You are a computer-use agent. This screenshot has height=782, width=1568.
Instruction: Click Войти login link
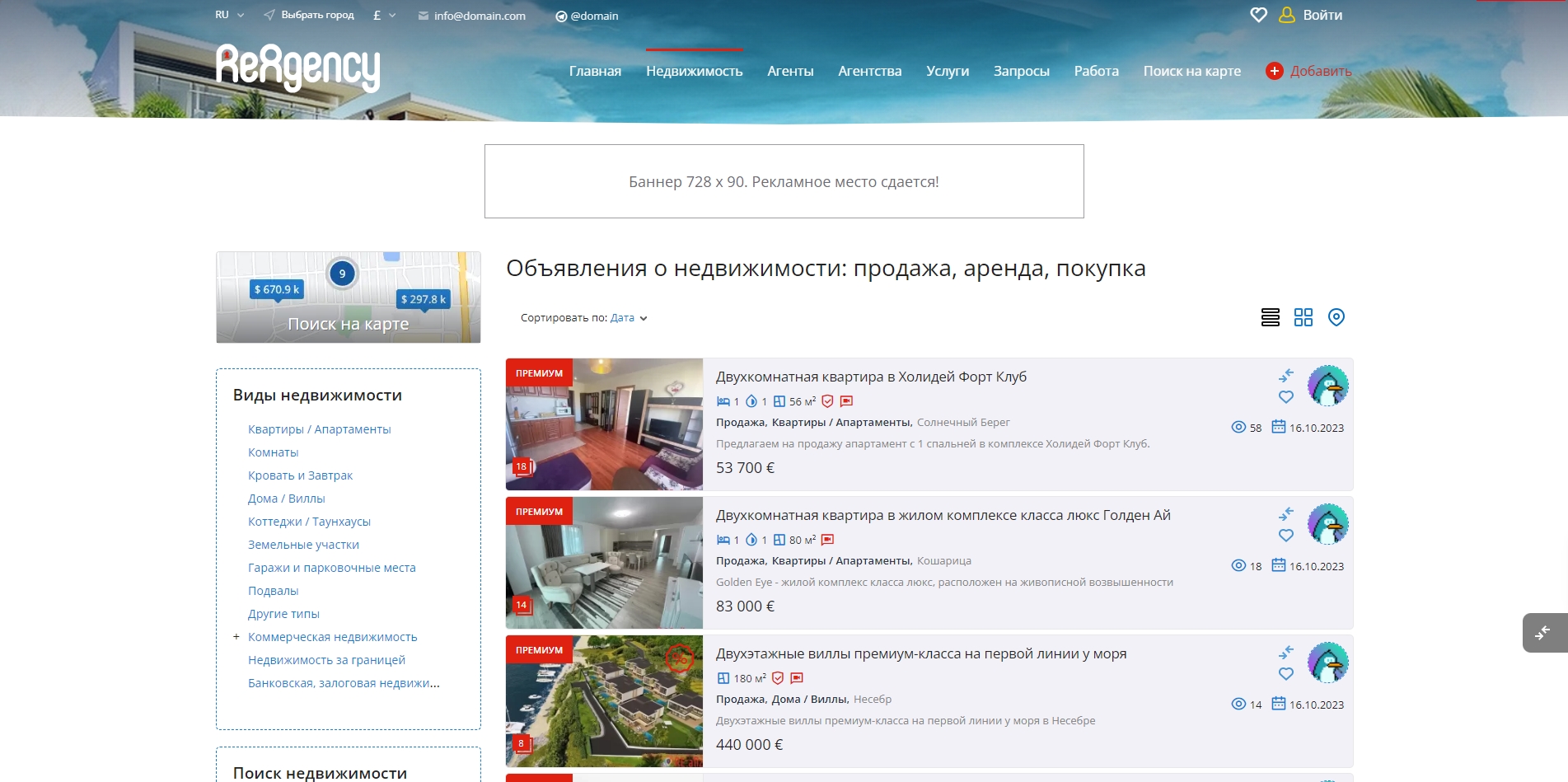tap(1322, 15)
